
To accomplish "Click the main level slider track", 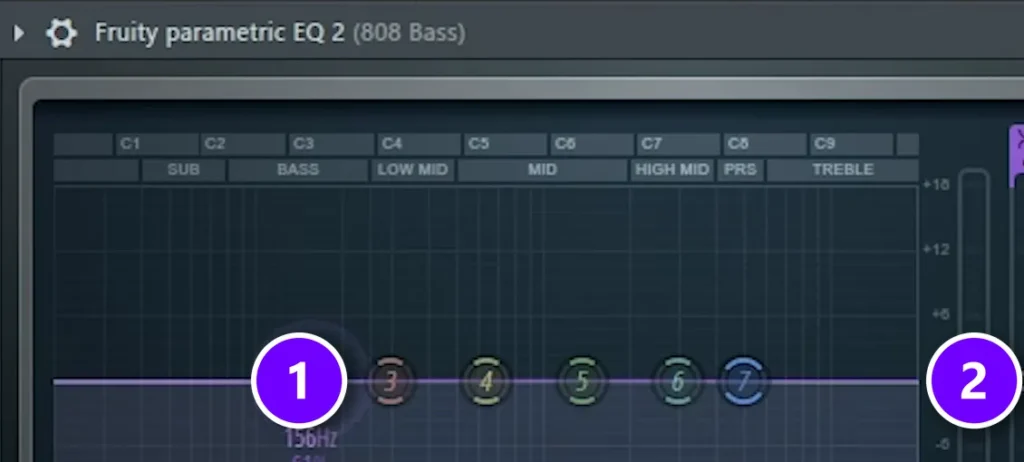I will [974, 315].
